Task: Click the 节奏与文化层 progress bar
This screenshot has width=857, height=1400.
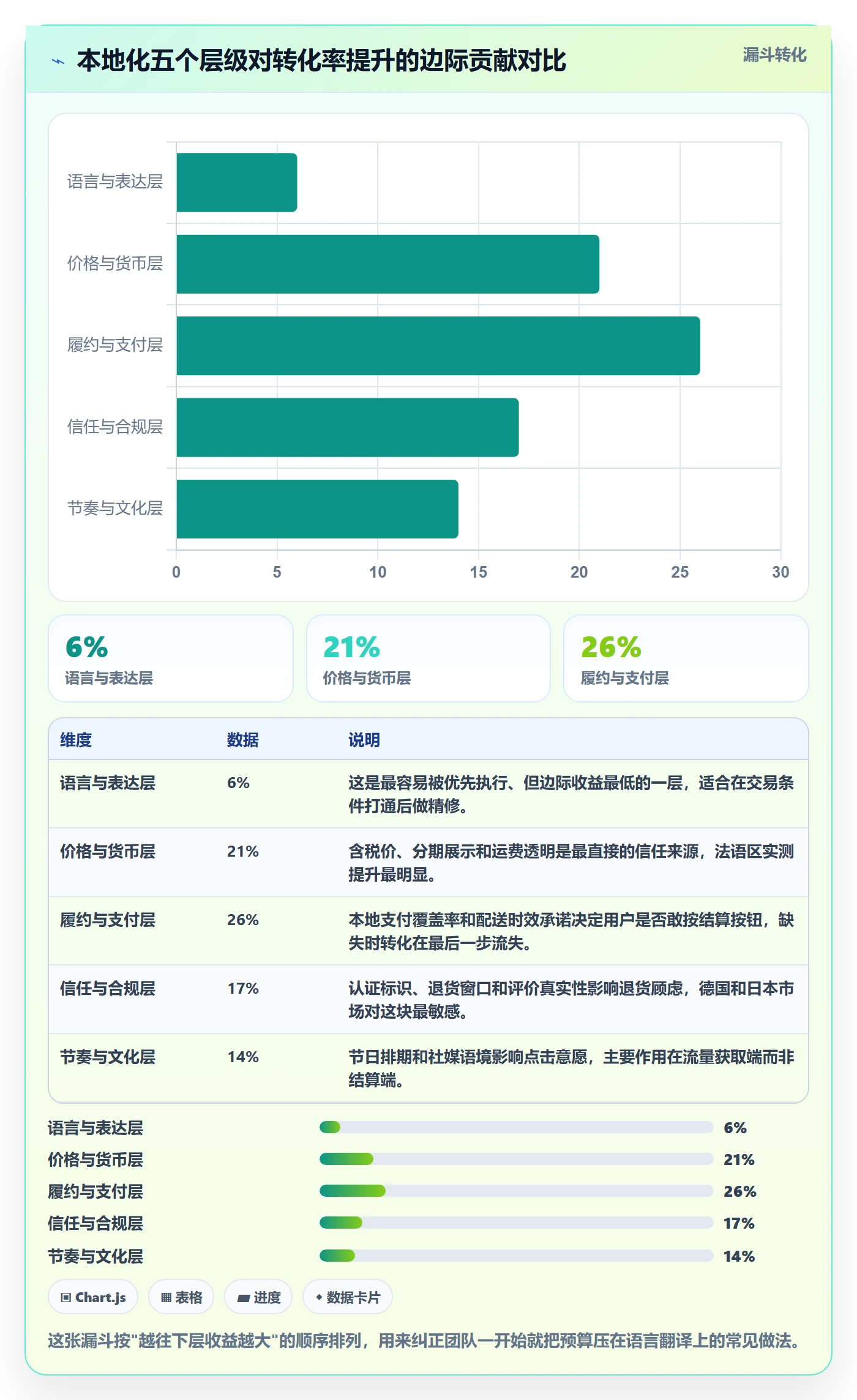Action: point(517,1256)
